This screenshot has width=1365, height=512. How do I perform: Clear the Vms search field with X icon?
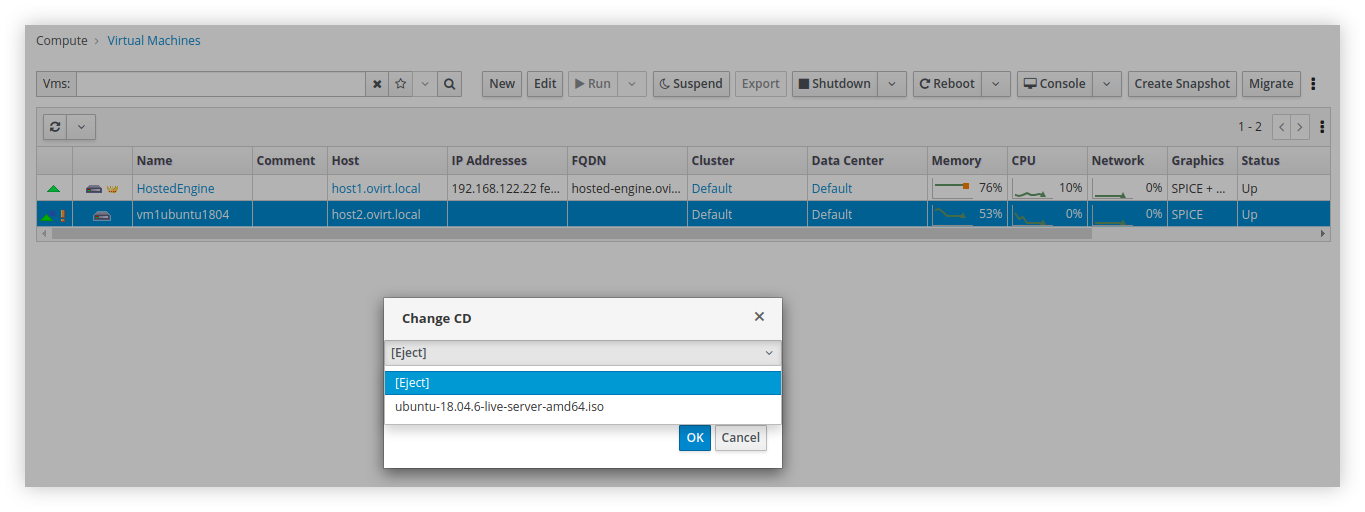click(377, 84)
